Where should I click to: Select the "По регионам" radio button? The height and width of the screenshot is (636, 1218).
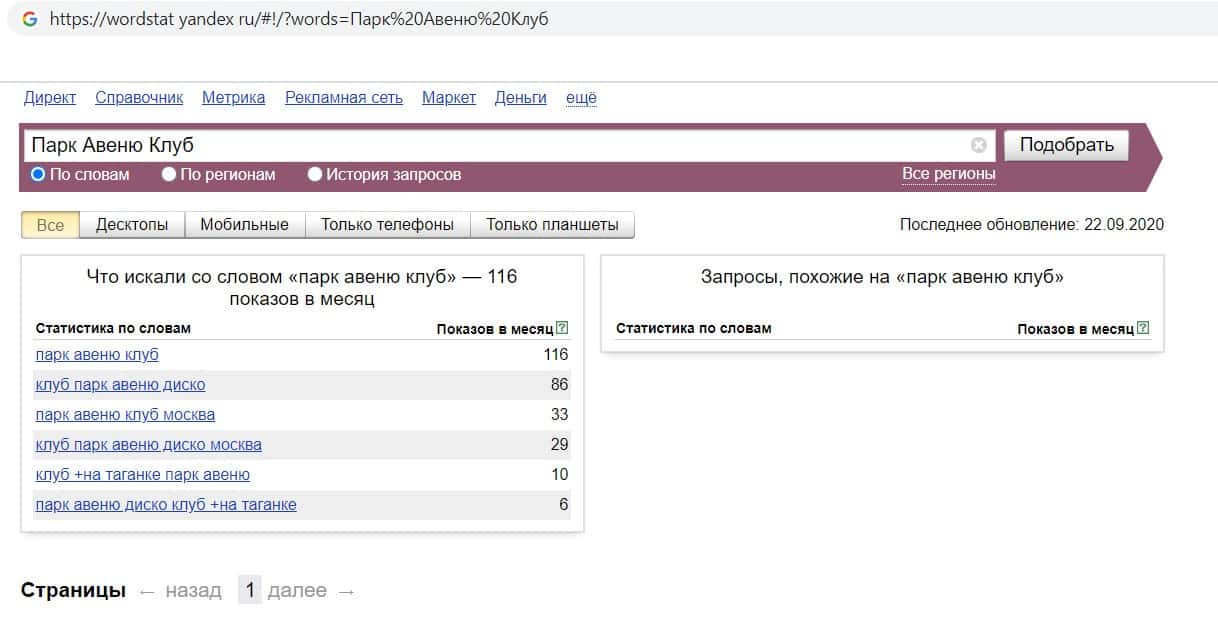[x=169, y=174]
